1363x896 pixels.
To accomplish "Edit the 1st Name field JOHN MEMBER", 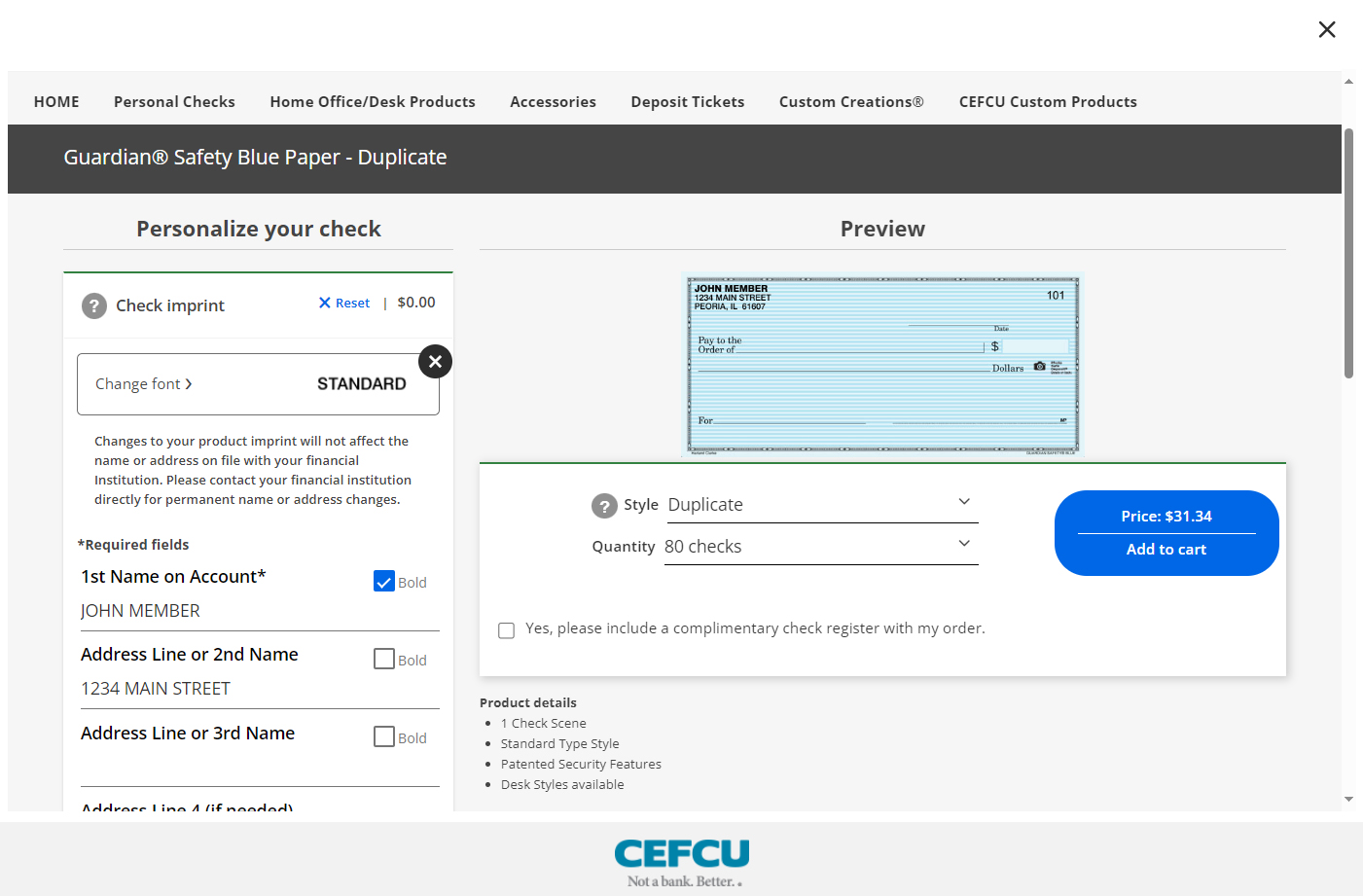I will [260, 611].
